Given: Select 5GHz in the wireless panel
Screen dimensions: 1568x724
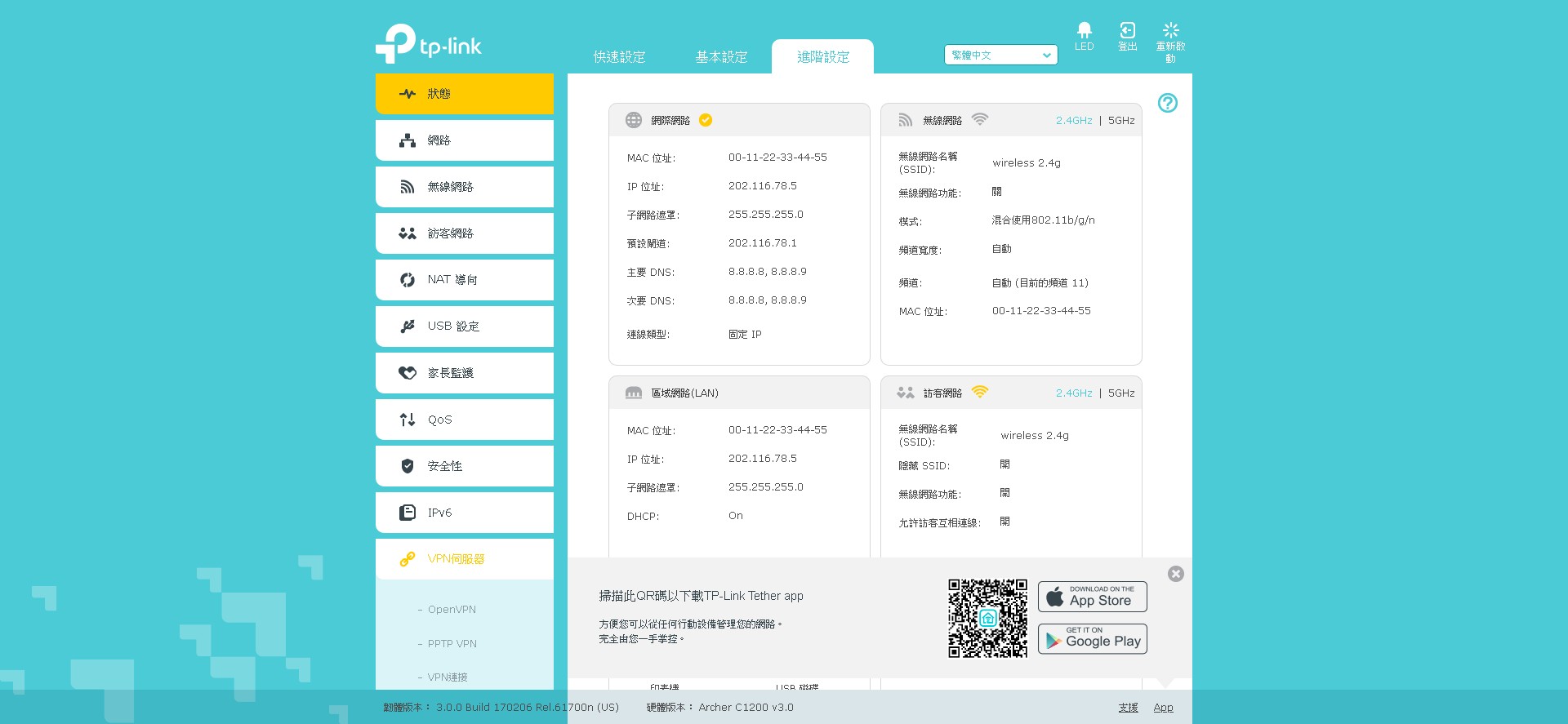Looking at the screenshot, I should coord(1121,120).
